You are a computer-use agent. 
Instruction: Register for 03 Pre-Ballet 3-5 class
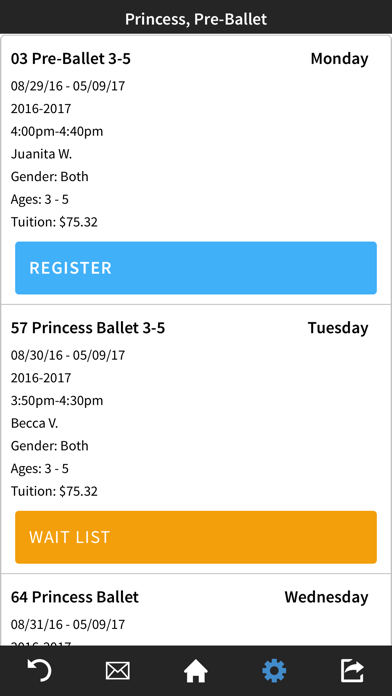click(196, 268)
